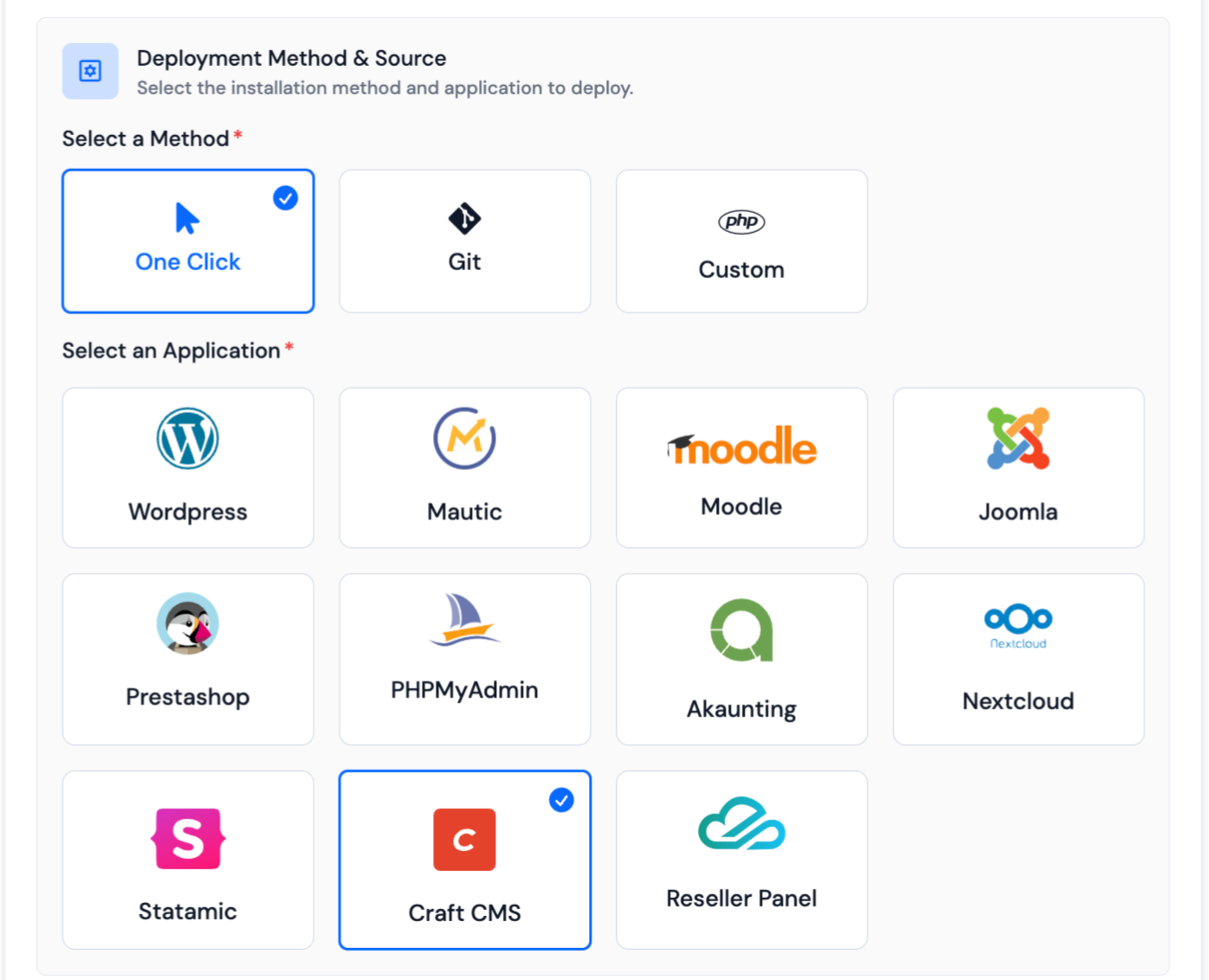Image resolution: width=1209 pixels, height=980 pixels.
Task: Click the checkmark on Craft CMS
Action: tap(561, 801)
